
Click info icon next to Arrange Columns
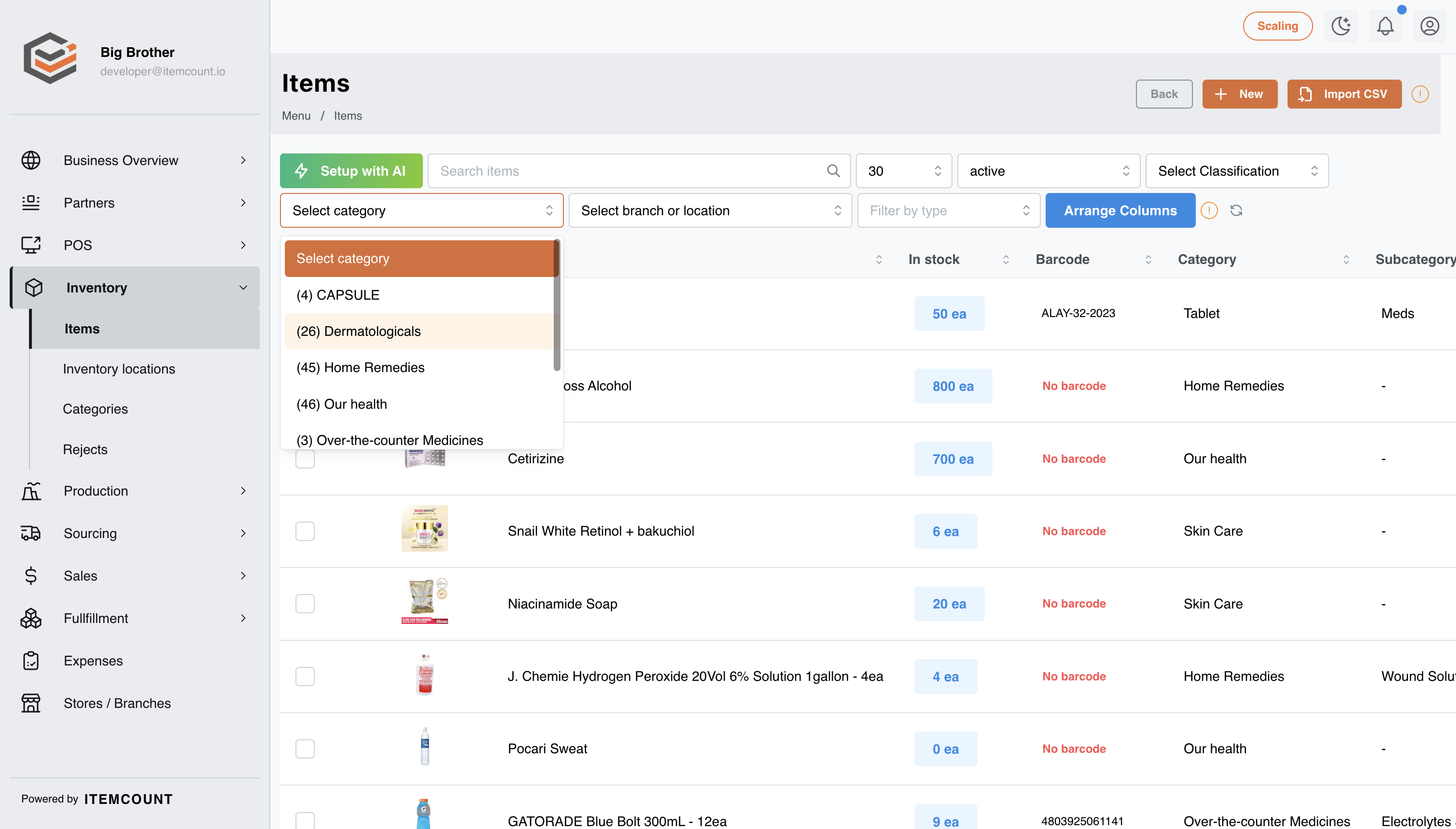pos(1209,211)
